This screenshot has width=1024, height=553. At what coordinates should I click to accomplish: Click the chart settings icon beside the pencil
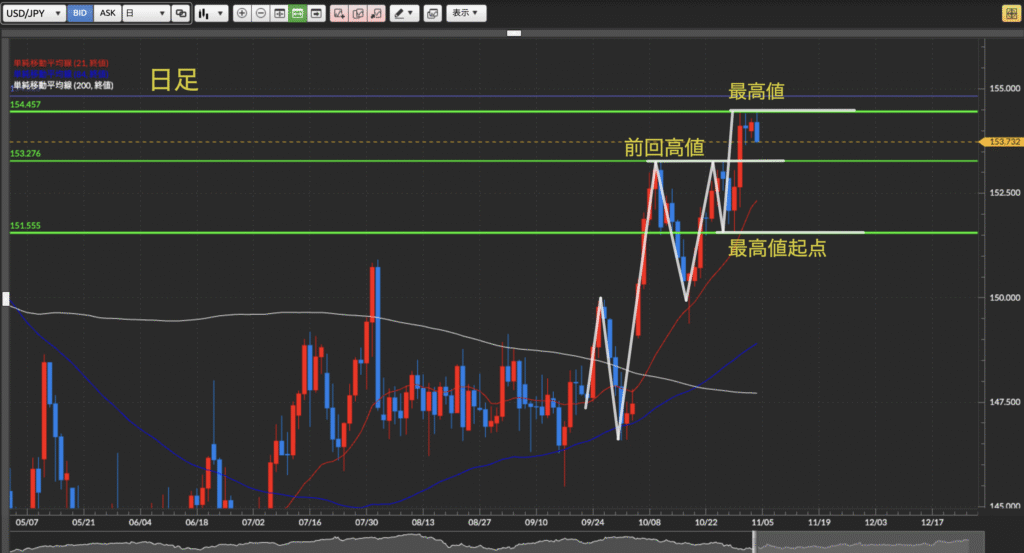[432, 14]
